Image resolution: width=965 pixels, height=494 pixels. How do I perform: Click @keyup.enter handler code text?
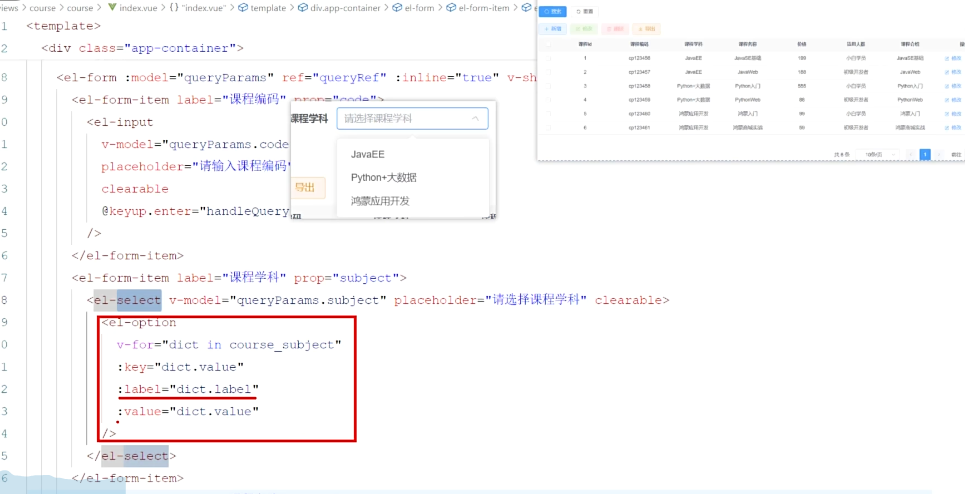[x=195, y=211]
